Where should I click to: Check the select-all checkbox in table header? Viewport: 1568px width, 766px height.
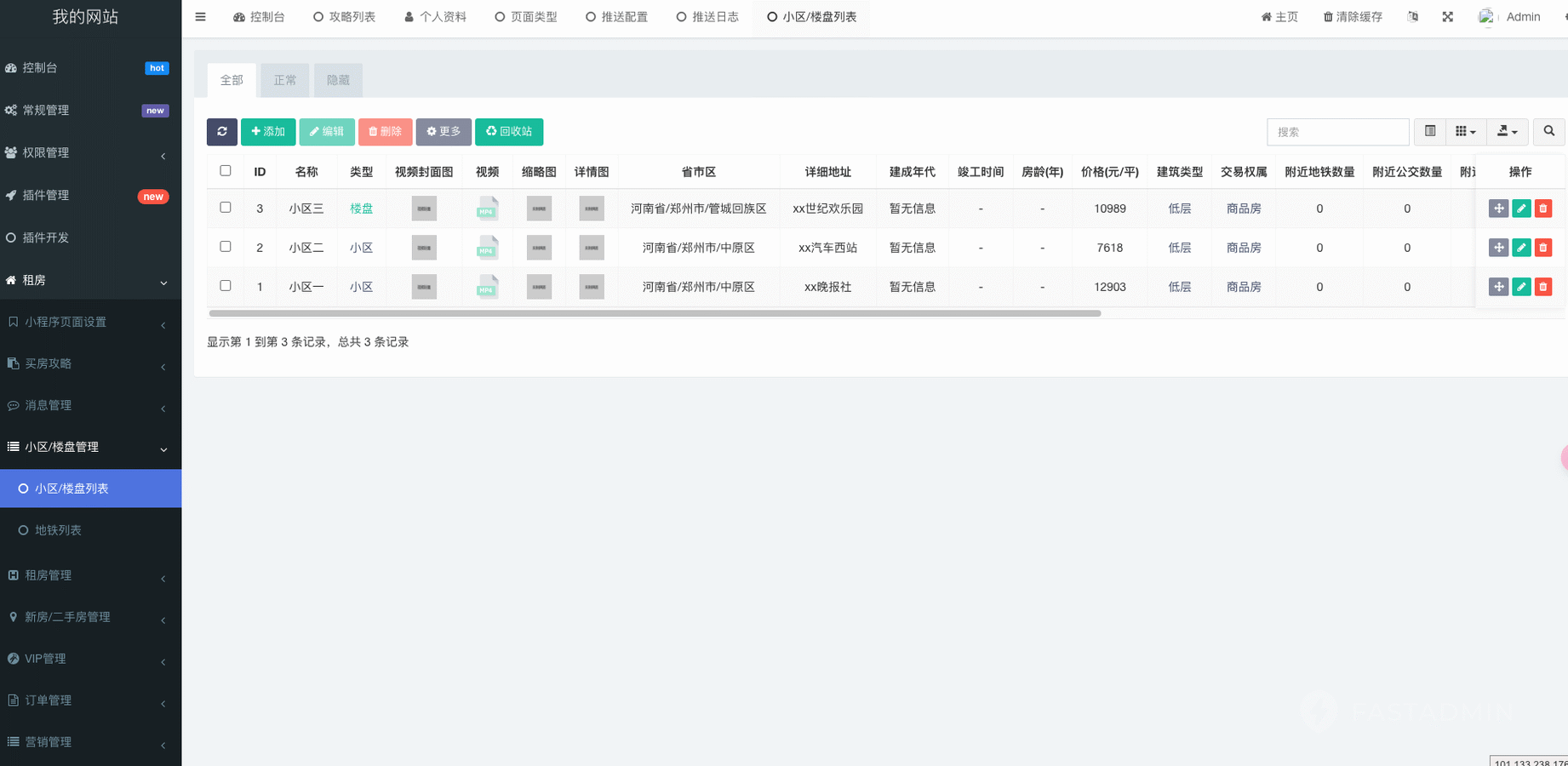[x=226, y=171]
